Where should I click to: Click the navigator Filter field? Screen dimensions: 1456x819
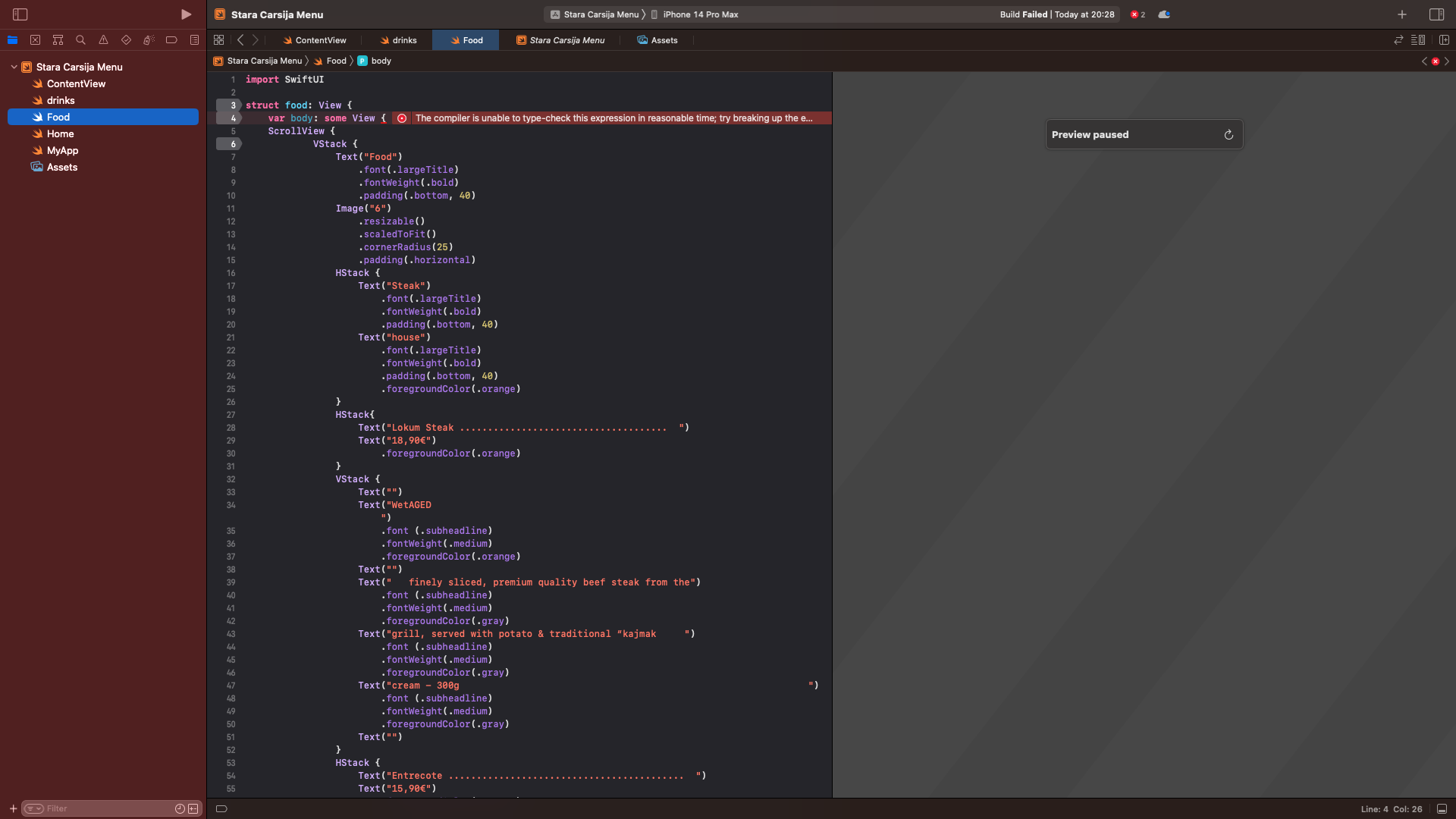(x=106, y=808)
